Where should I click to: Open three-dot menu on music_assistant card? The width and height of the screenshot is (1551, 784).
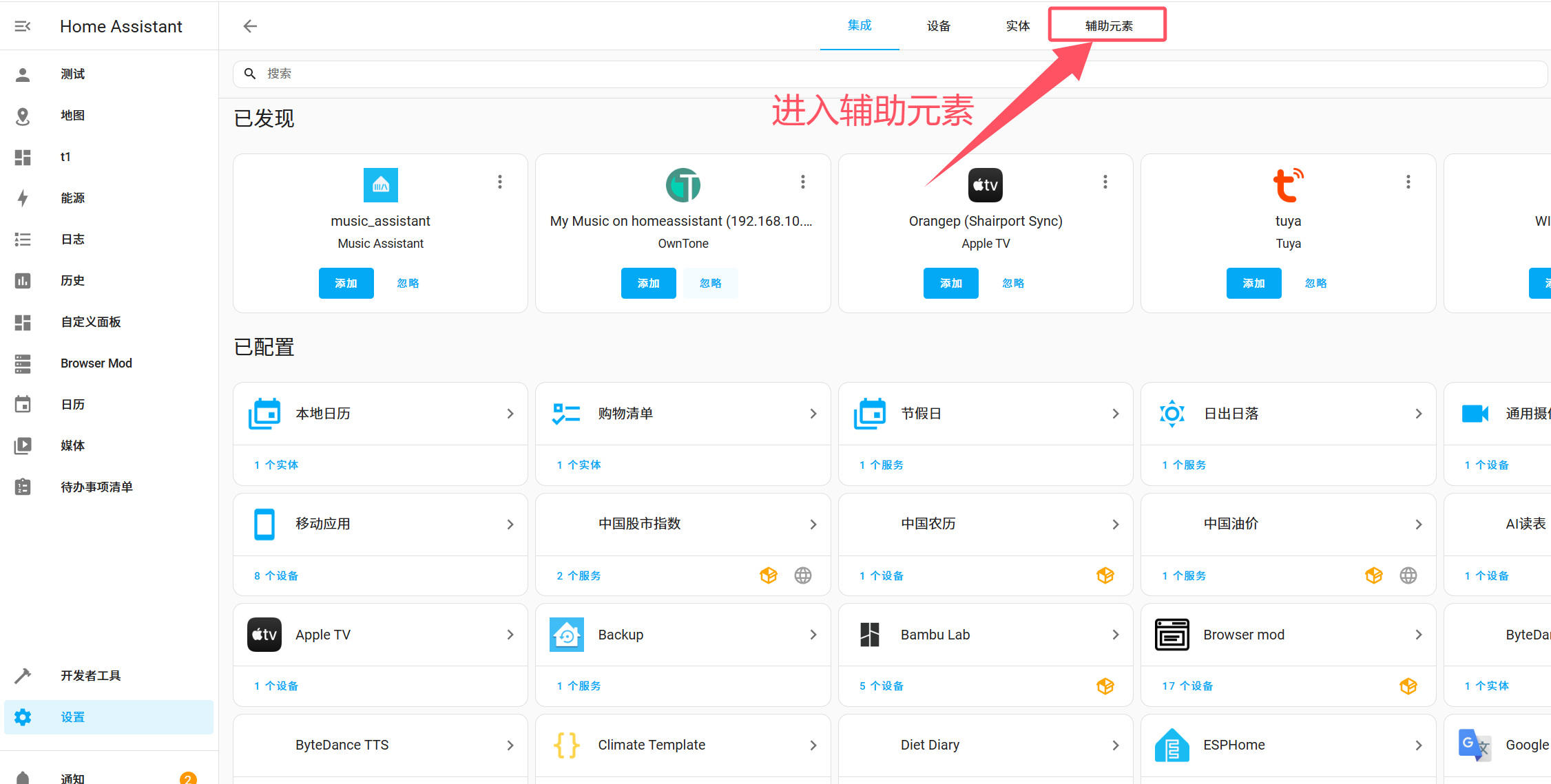pyautogui.click(x=500, y=182)
